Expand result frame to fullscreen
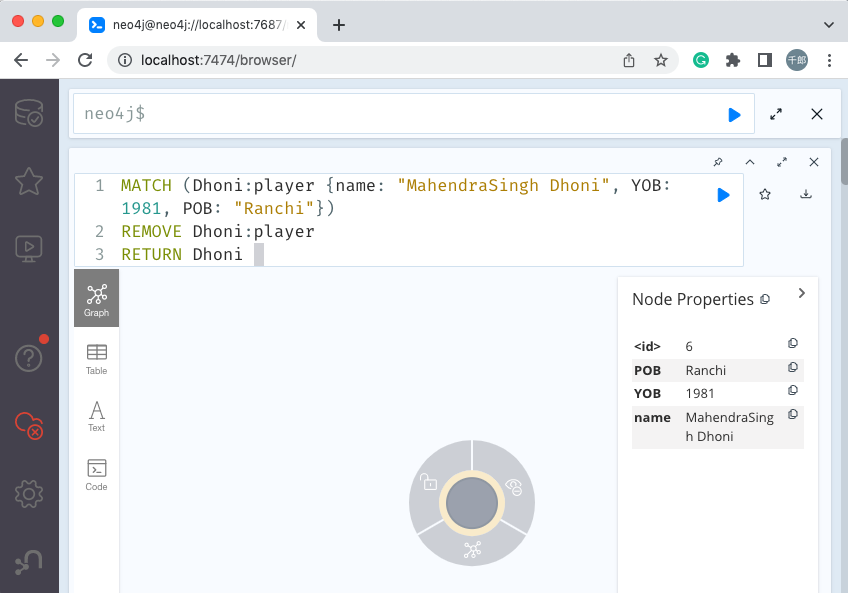The image size is (848, 593). pyautogui.click(x=781, y=162)
